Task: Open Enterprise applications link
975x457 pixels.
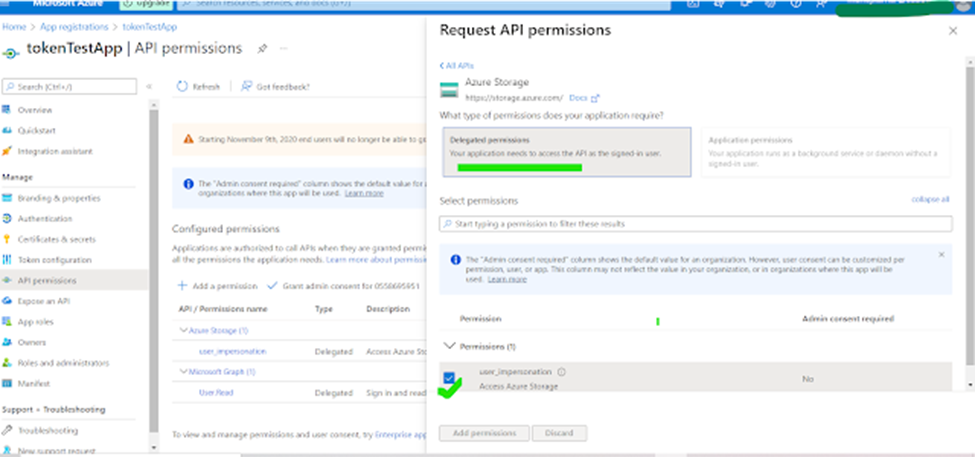Action: click(401, 435)
